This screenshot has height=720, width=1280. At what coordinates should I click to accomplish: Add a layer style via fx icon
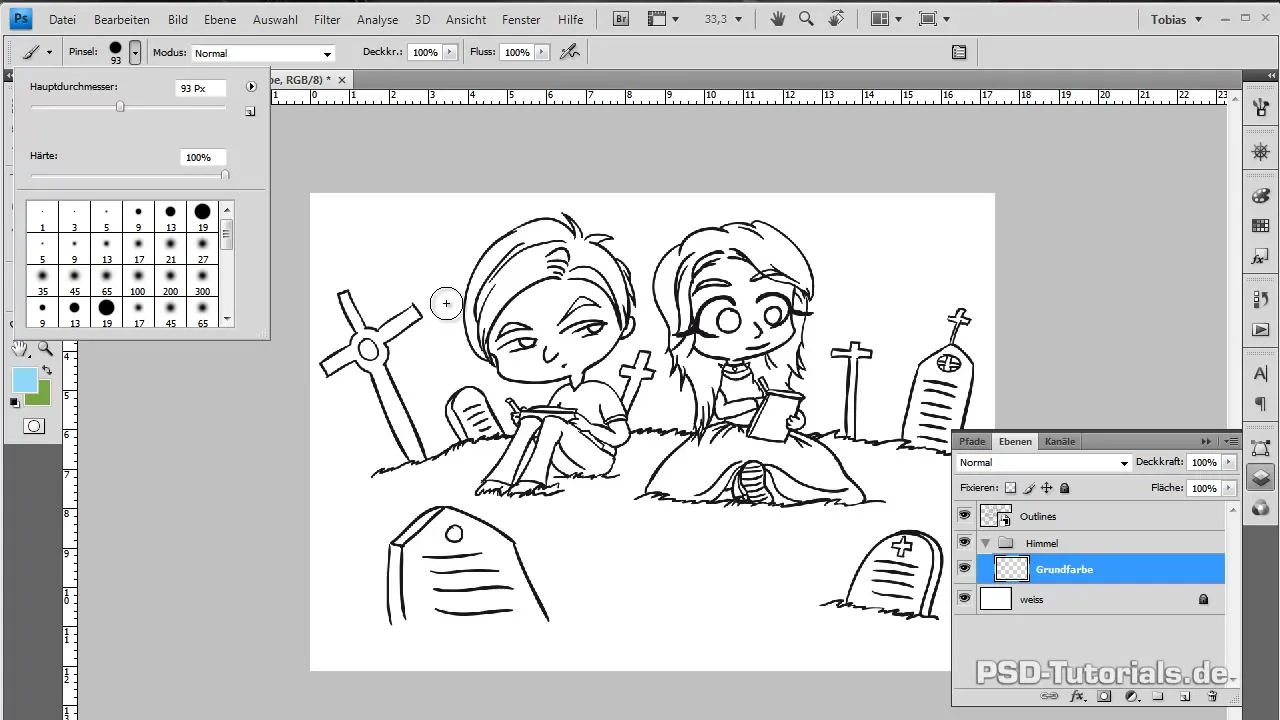tap(1078, 696)
